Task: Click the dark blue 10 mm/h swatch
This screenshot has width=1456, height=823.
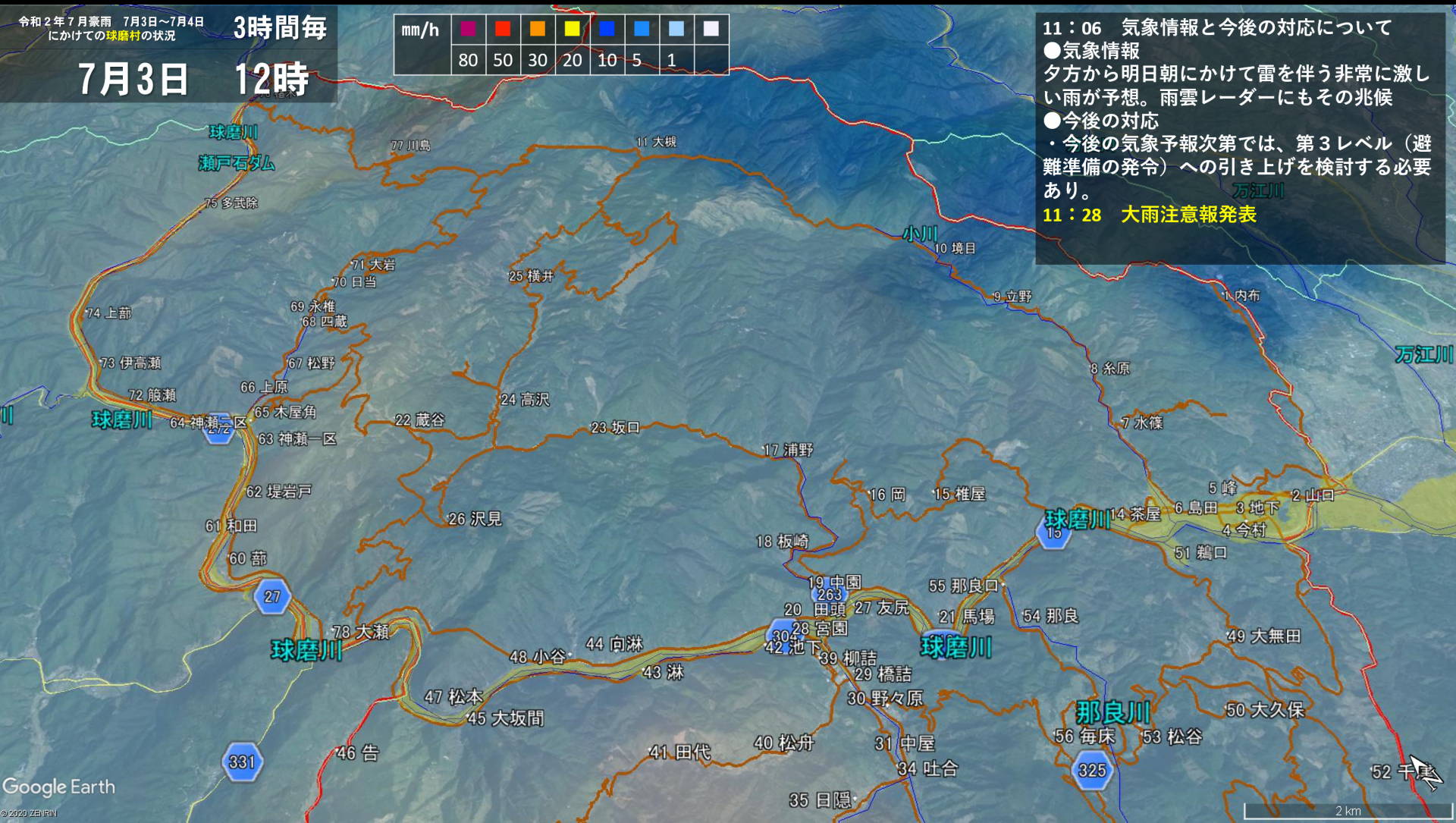Action: coord(607,29)
